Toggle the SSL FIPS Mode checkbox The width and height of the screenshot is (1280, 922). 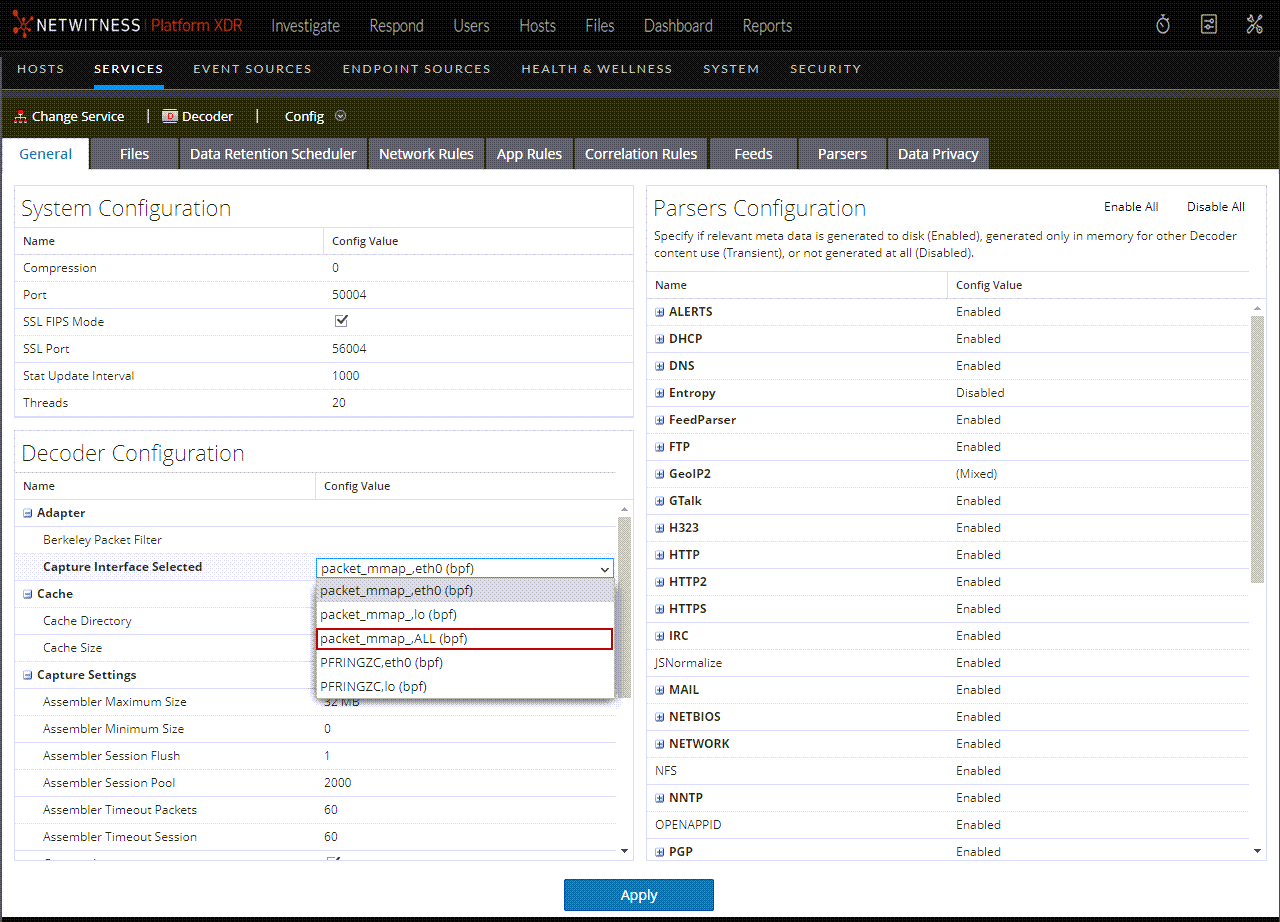coord(341,321)
